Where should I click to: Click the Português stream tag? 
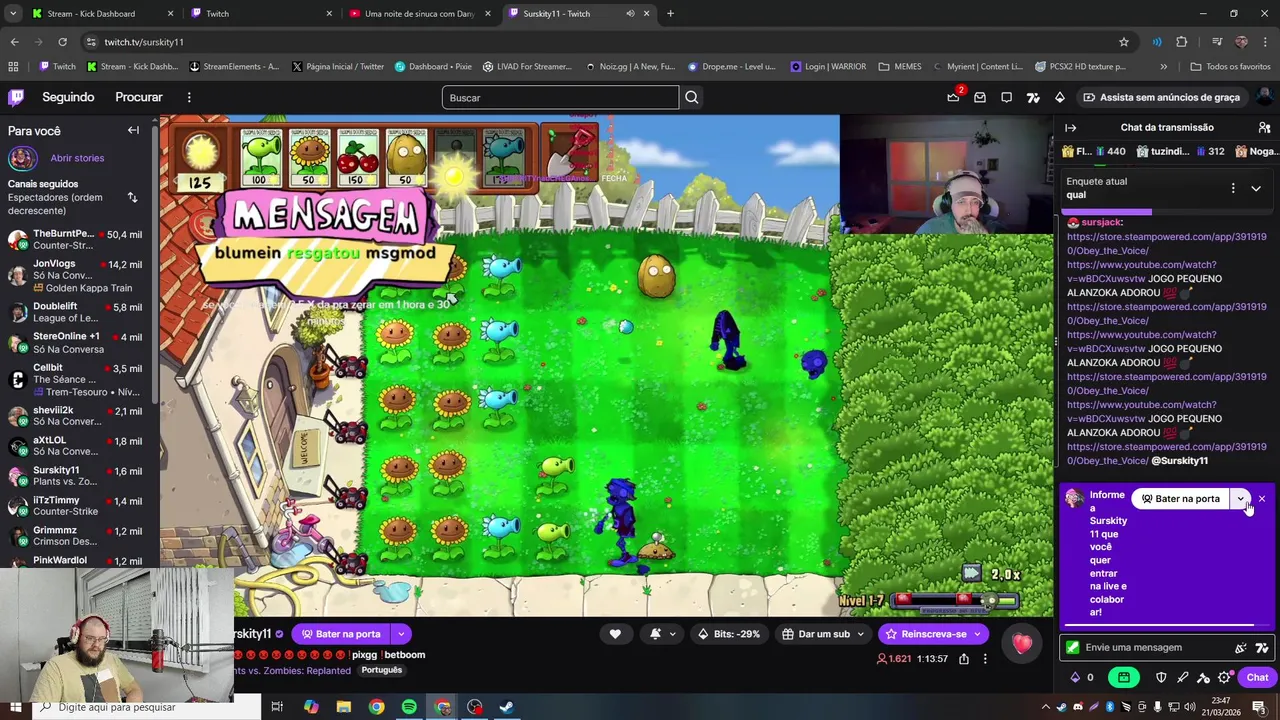[382, 670]
